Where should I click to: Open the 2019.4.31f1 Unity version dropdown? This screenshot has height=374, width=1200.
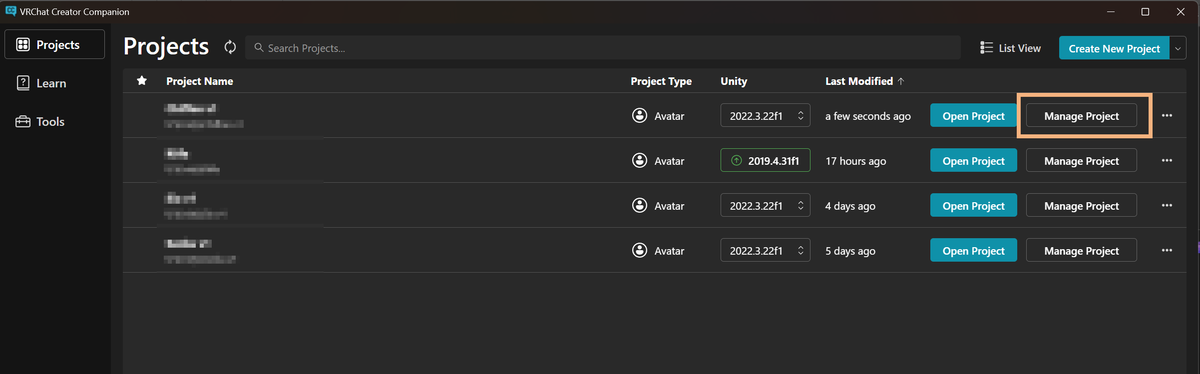click(765, 161)
